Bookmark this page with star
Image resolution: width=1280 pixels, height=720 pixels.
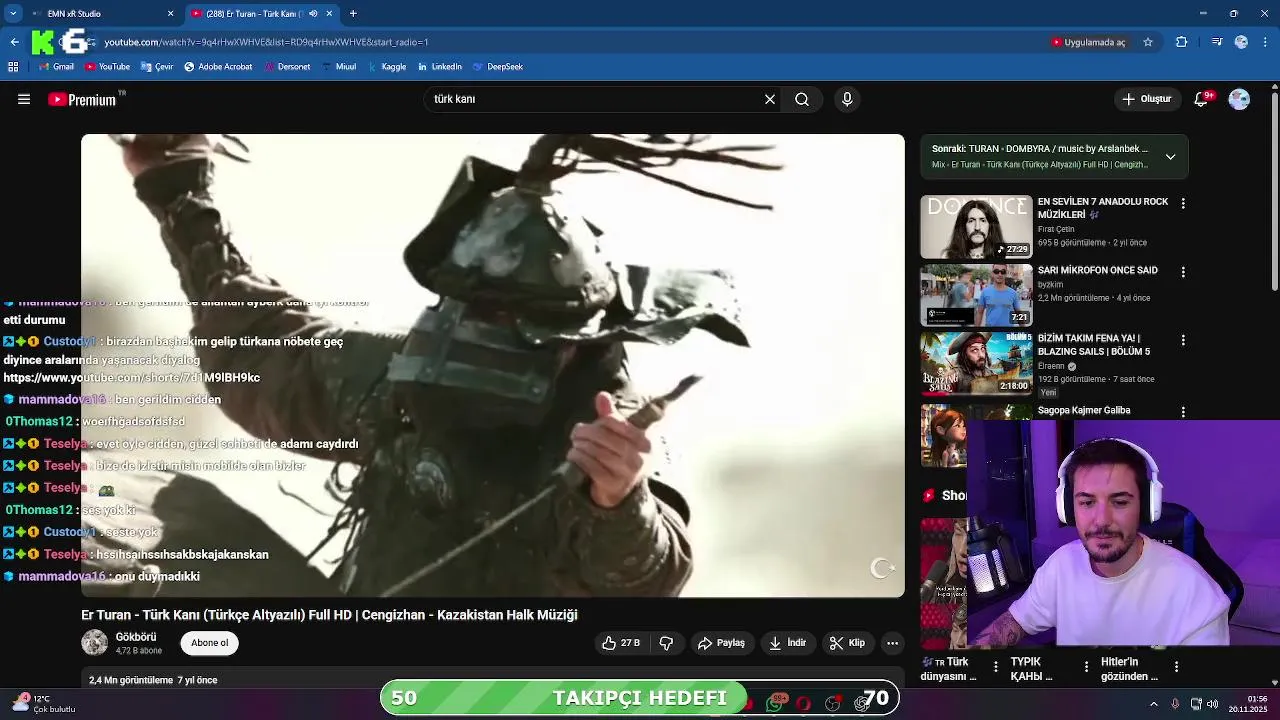coord(1148,42)
